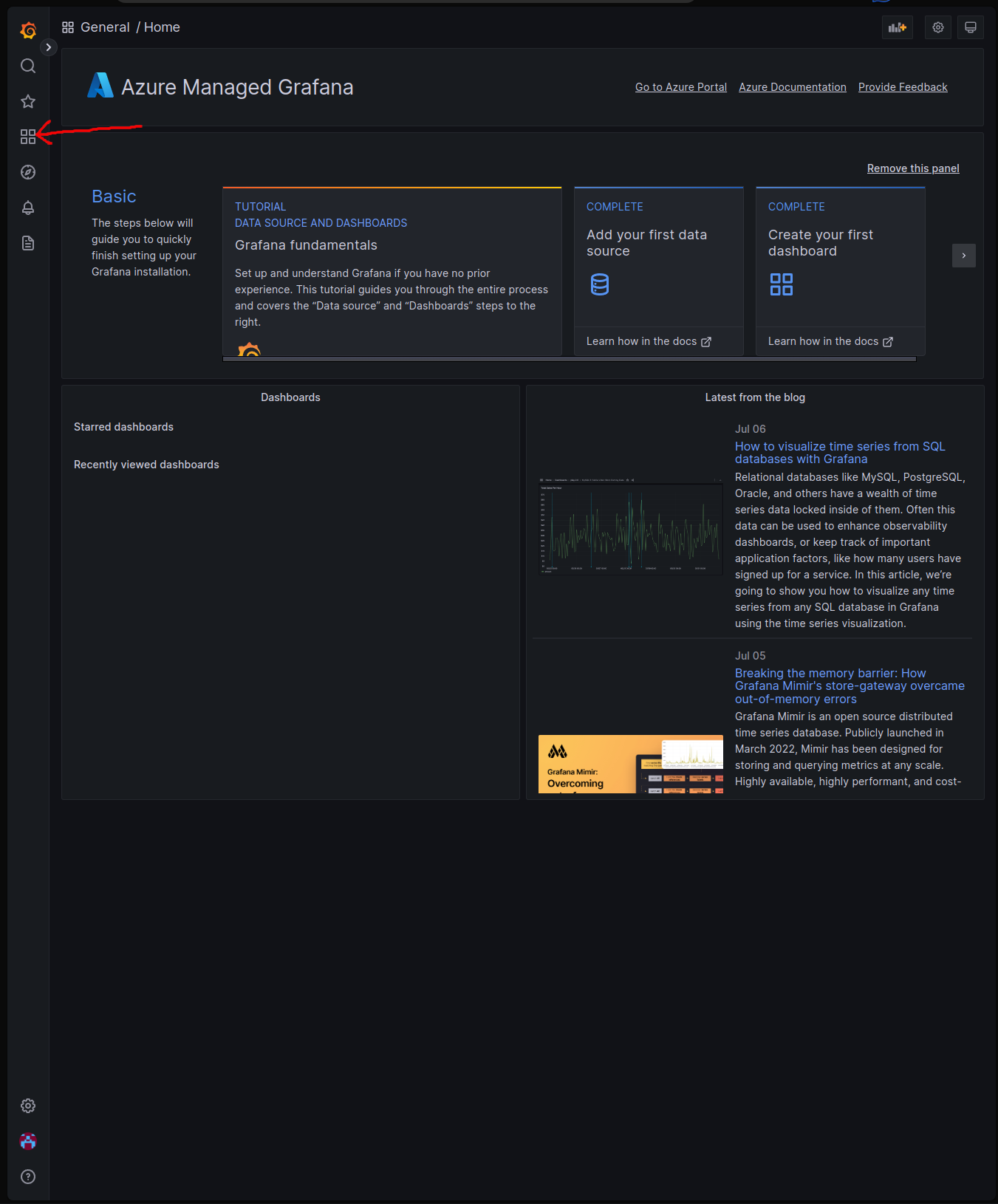Open the Explore compass icon
The height and width of the screenshot is (1204, 998).
click(x=28, y=172)
